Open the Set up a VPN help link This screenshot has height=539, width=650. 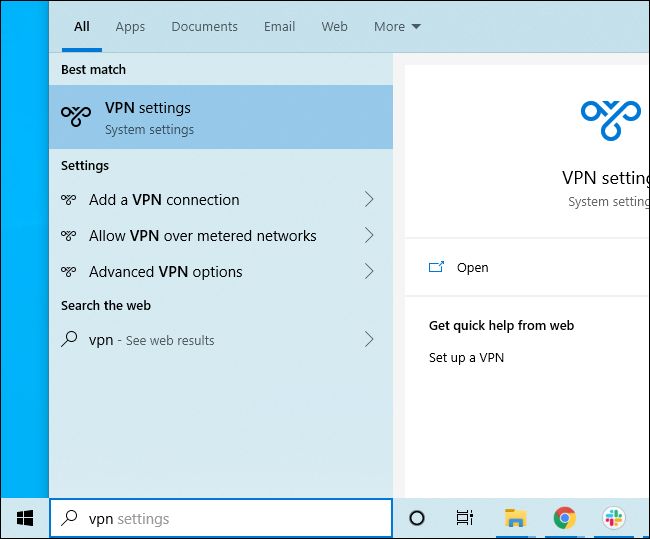coord(466,358)
